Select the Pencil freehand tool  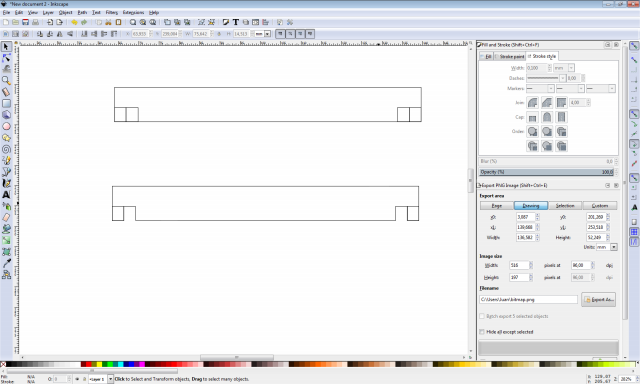[6, 160]
